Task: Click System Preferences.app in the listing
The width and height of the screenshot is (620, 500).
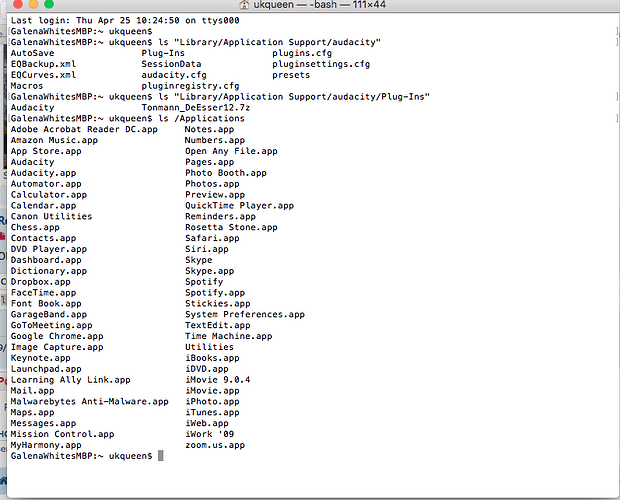Action: [245, 315]
